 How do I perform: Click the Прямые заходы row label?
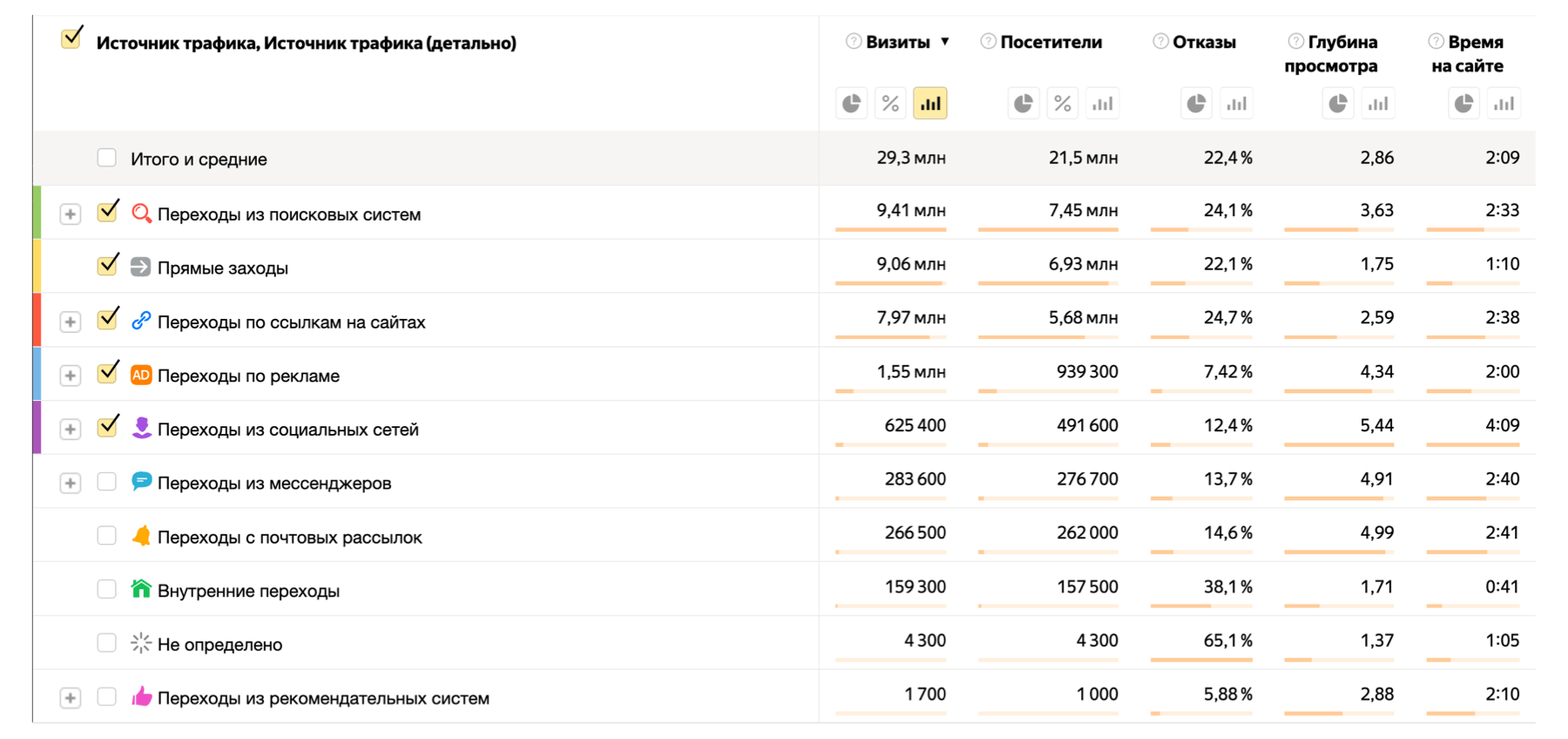click(x=223, y=268)
